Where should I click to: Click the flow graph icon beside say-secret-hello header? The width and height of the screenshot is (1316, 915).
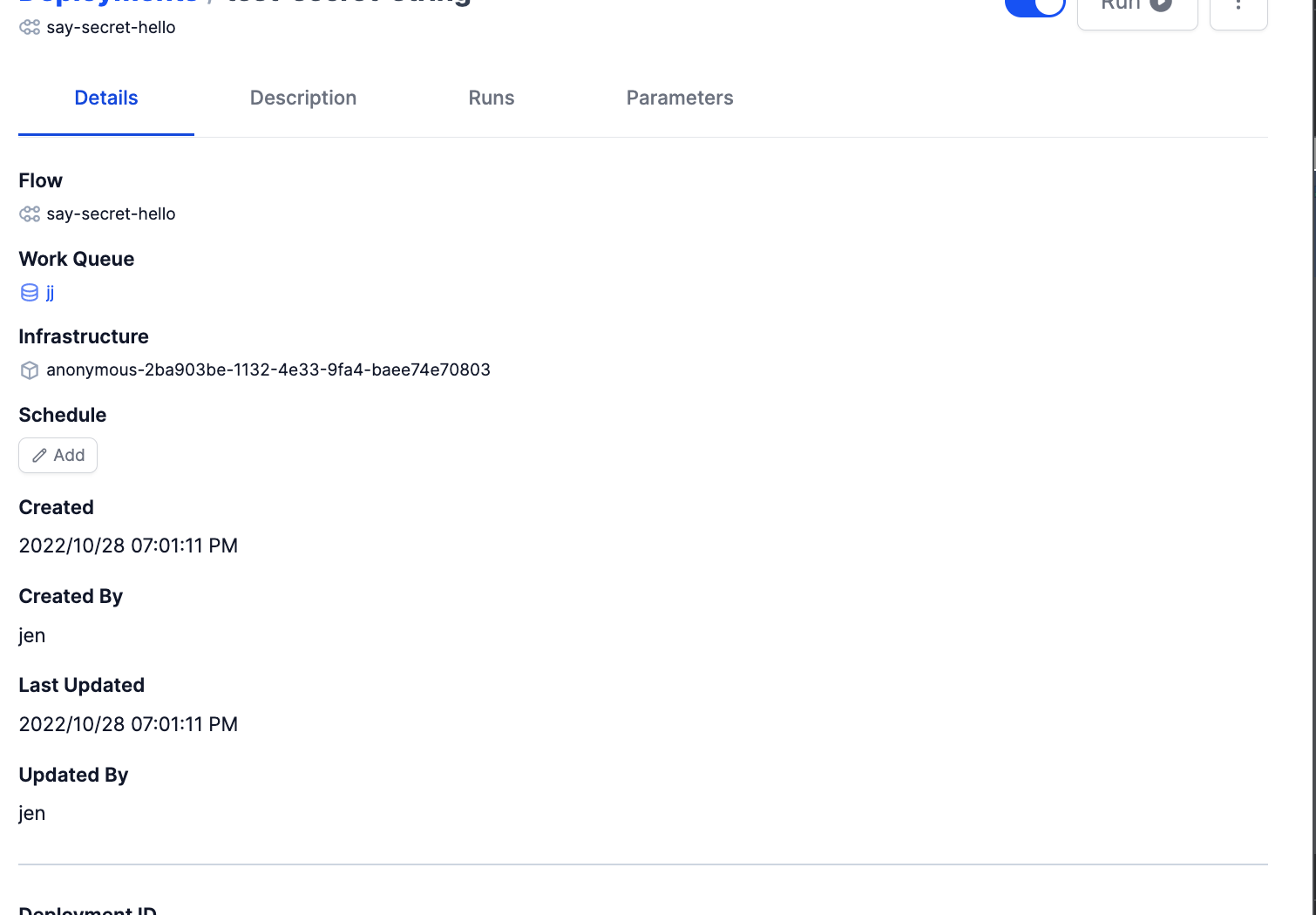[29, 27]
